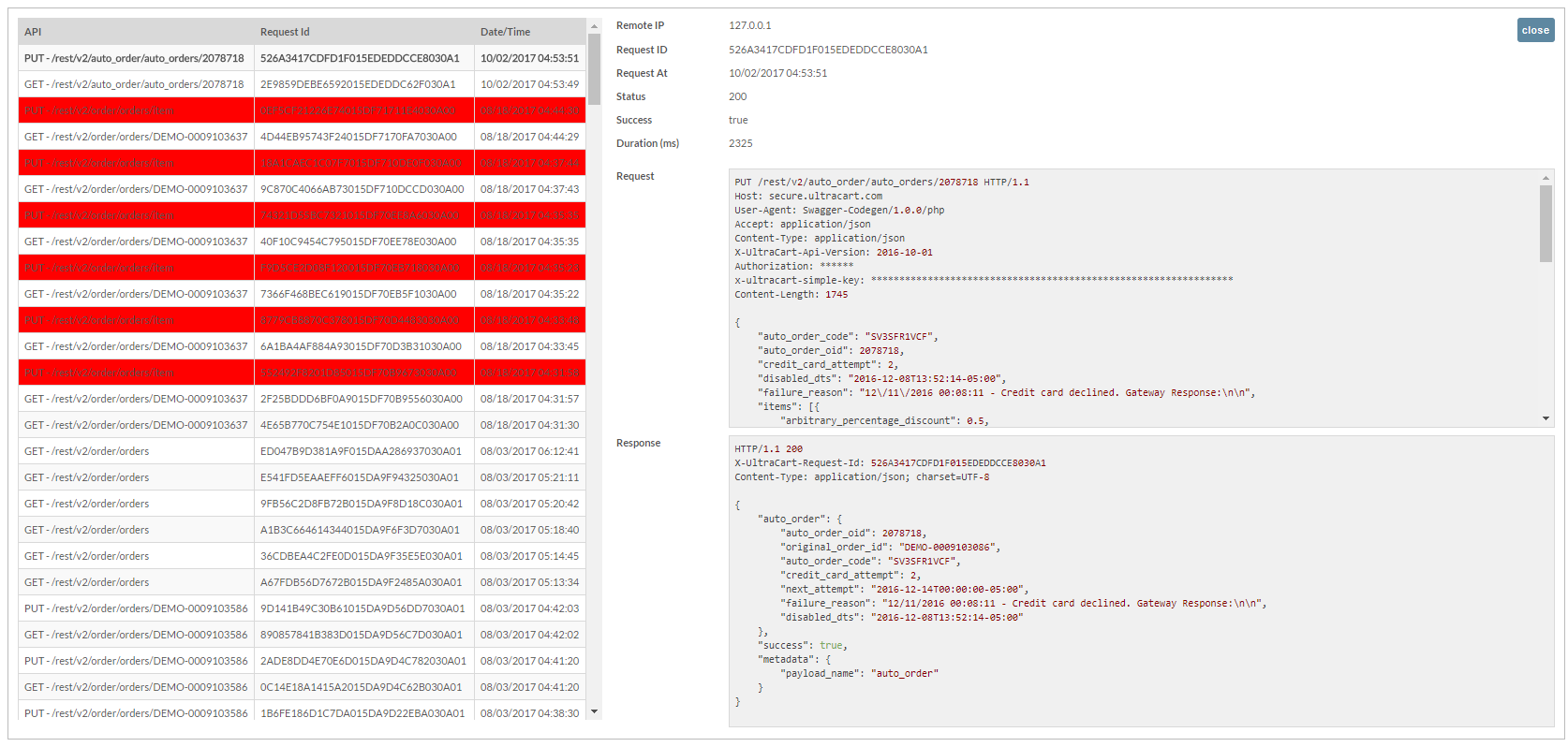Click the Host: secure.ultracart.com header line
Image resolution: width=1568 pixels, height=747 pixels.
(x=808, y=197)
